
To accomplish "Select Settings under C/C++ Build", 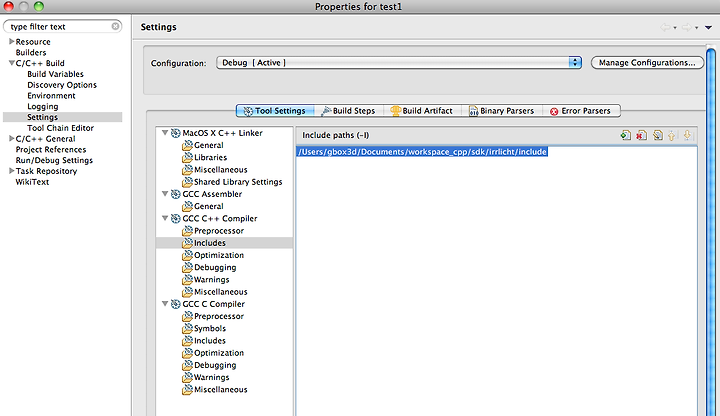I will click(42, 117).
